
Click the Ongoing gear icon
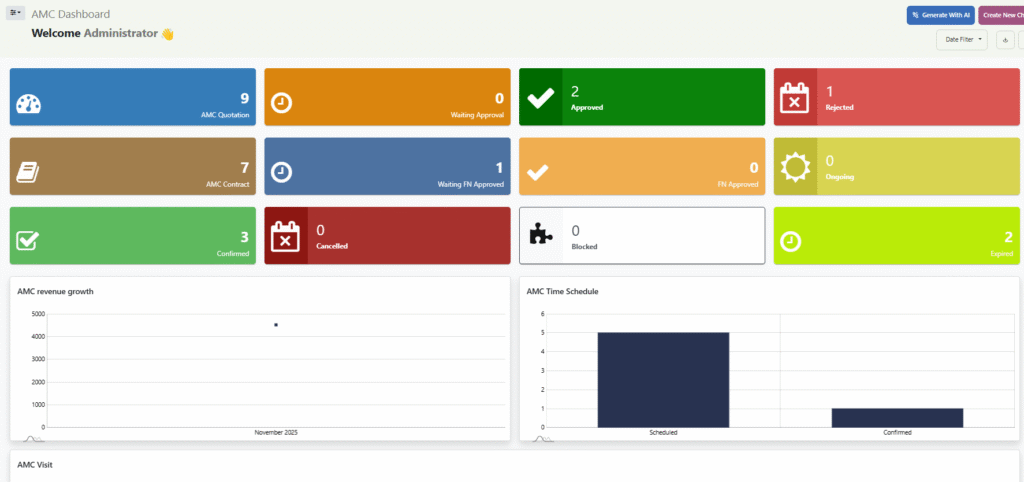[x=795, y=167]
